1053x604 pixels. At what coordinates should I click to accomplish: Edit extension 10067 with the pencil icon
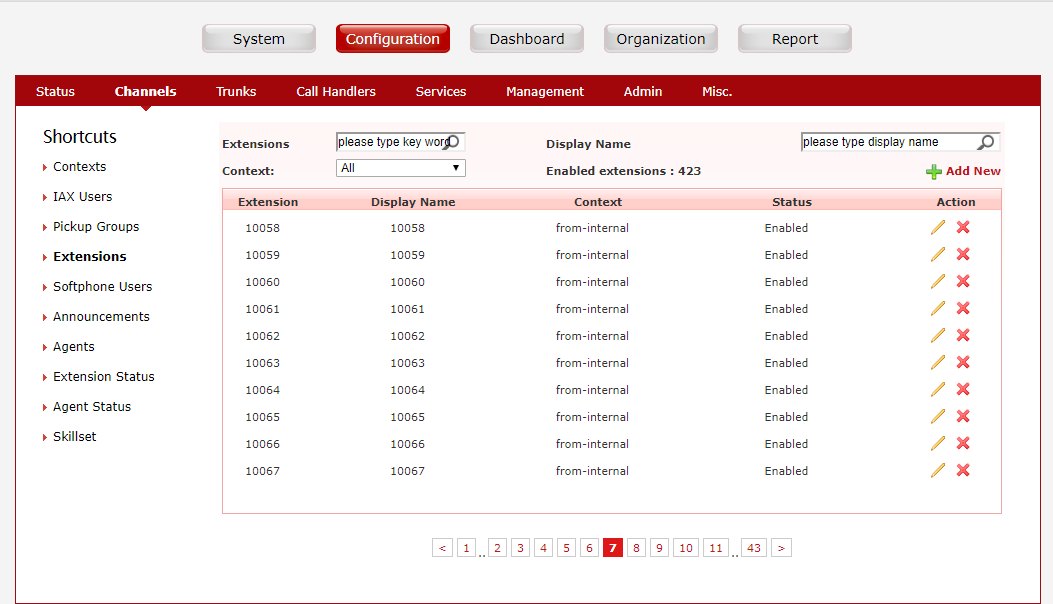[937, 470]
